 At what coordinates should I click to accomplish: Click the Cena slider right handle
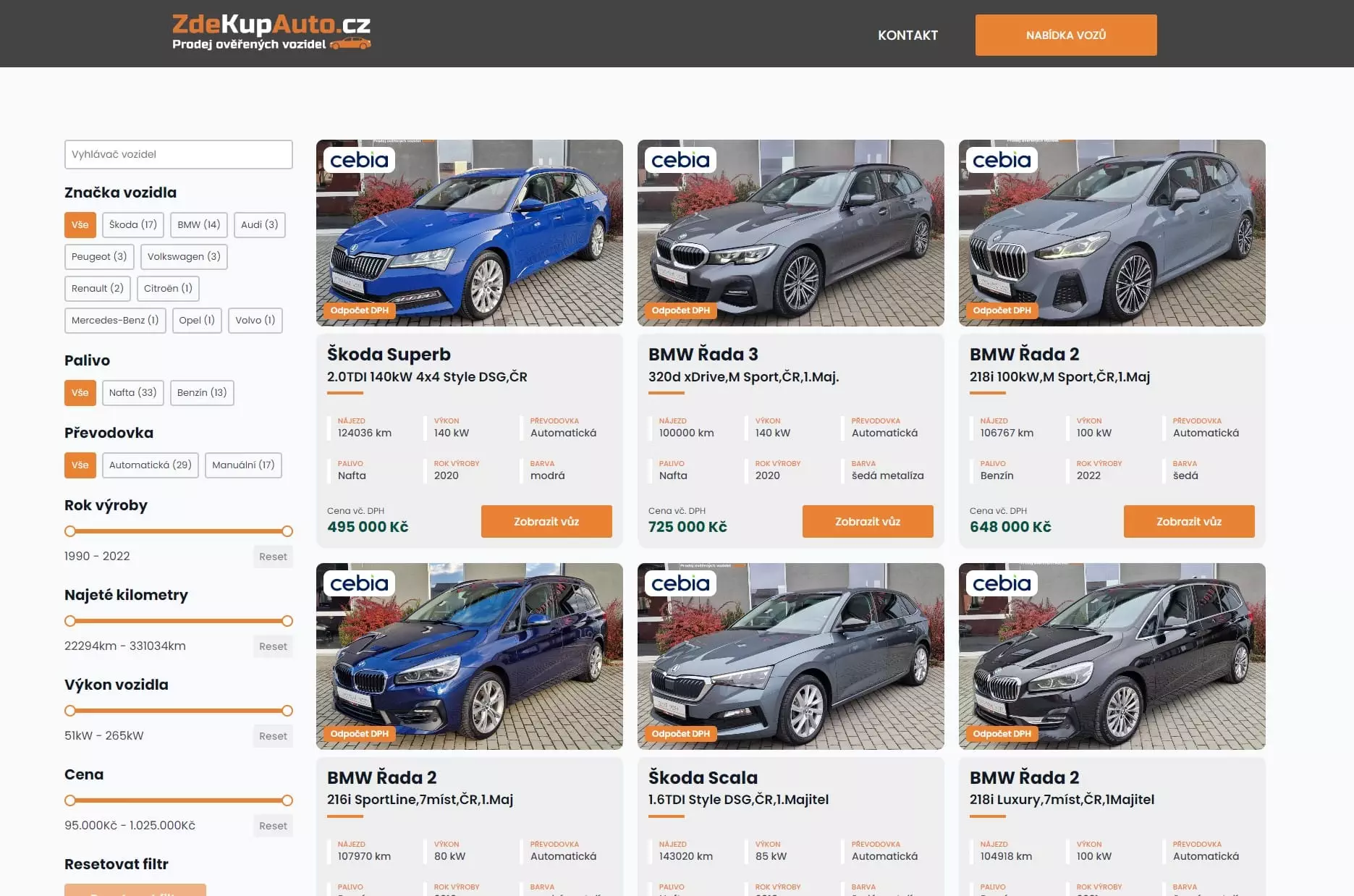(x=287, y=800)
